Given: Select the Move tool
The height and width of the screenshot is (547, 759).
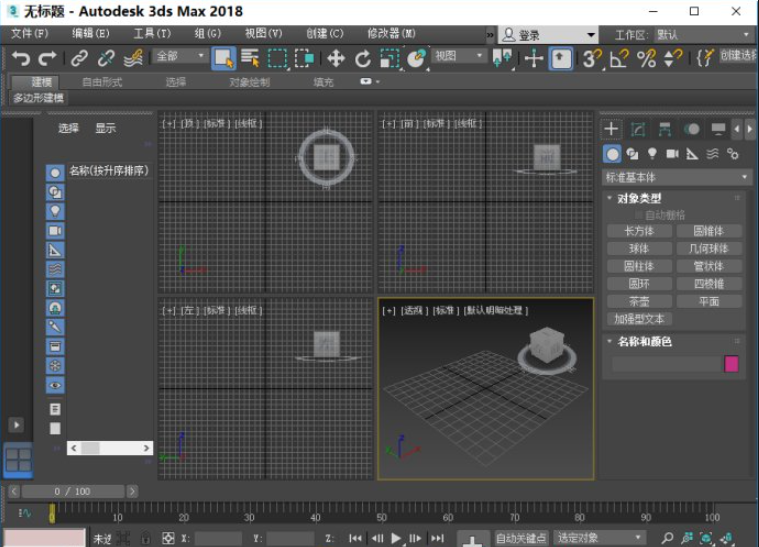Looking at the screenshot, I should click(335, 59).
